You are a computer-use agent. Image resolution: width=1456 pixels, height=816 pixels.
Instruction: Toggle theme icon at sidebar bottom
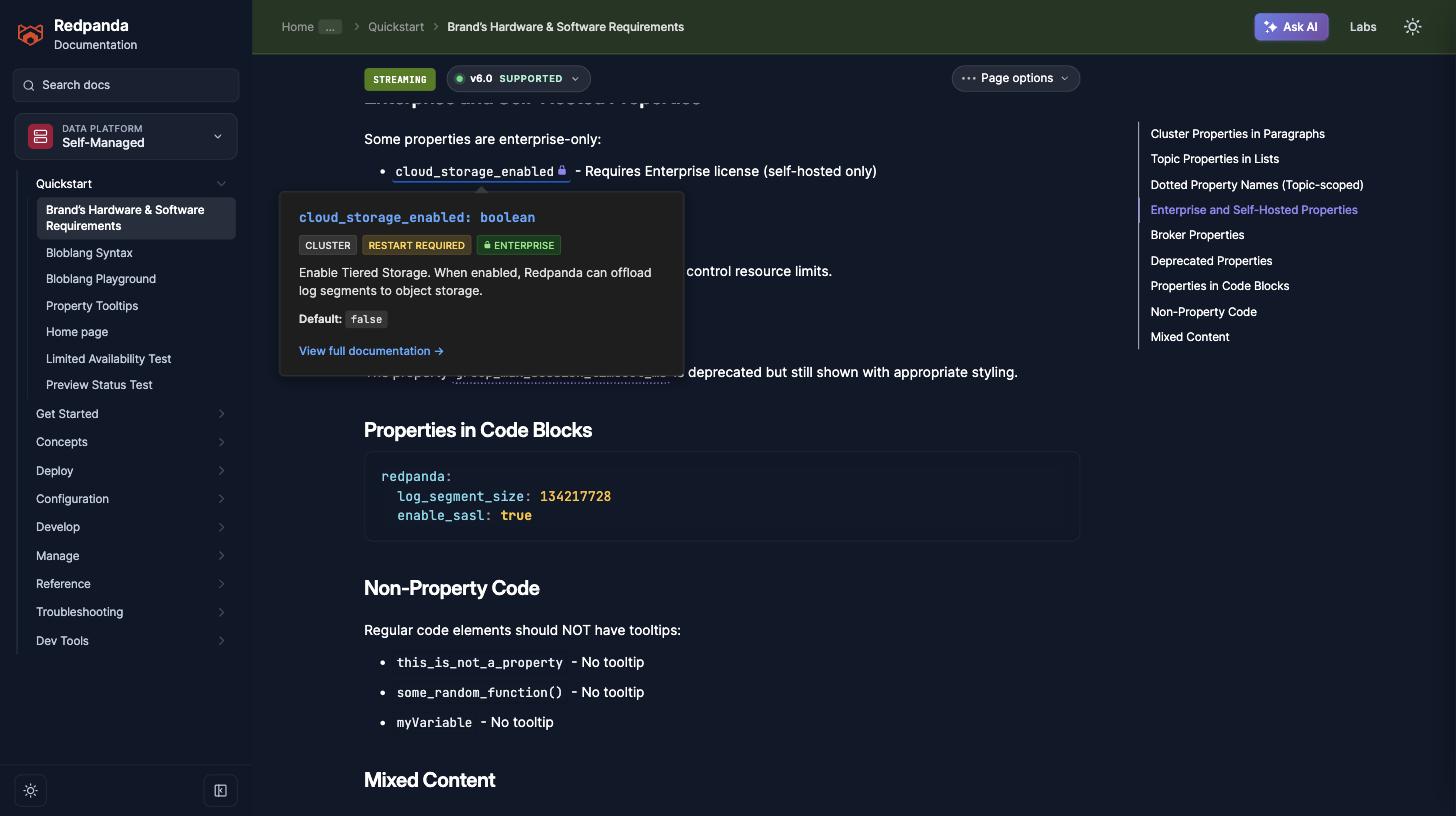pyautogui.click(x=31, y=791)
